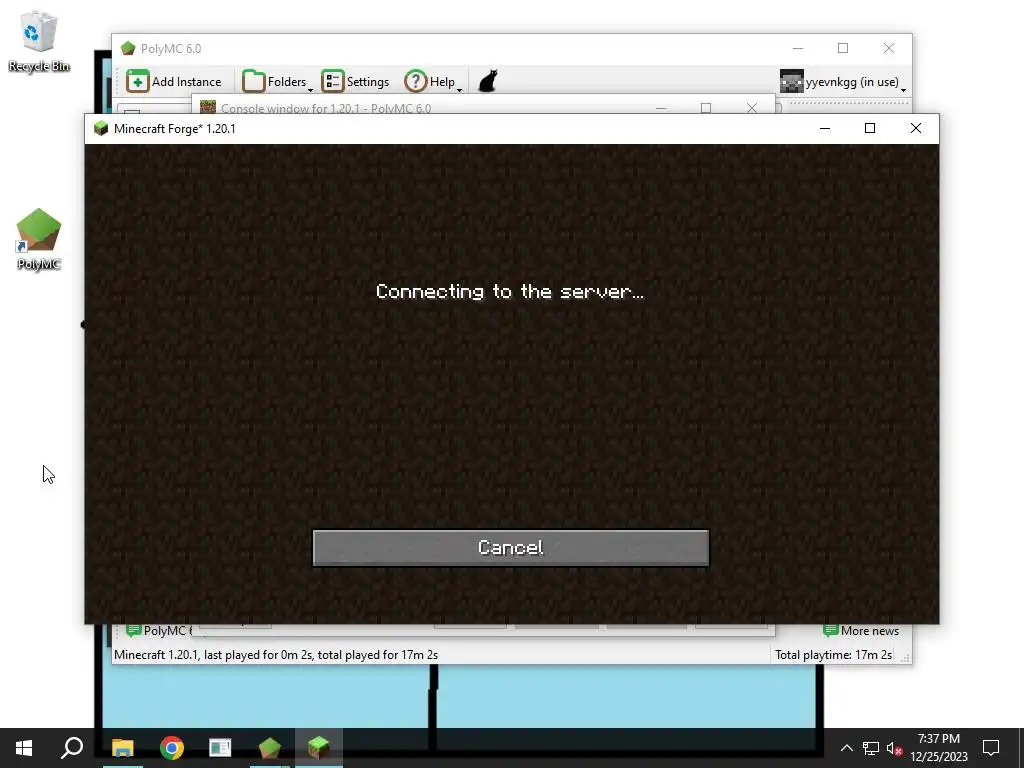Click the PolyMC 6.0 title bar icon
Viewport: 1024px width, 768px height.
[x=128, y=48]
